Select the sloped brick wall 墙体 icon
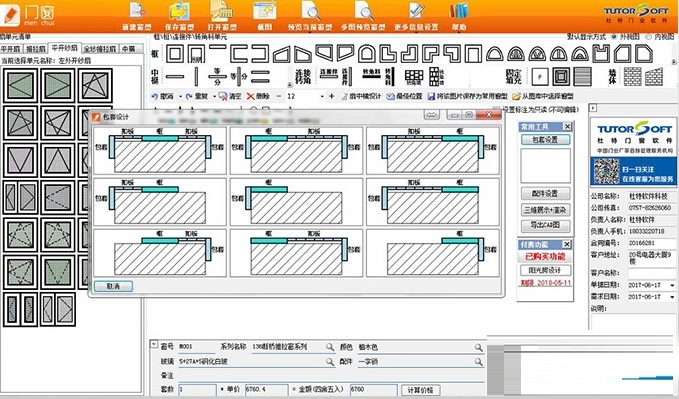The height and width of the screenshot is (399, 679). [x=654, y=76]
